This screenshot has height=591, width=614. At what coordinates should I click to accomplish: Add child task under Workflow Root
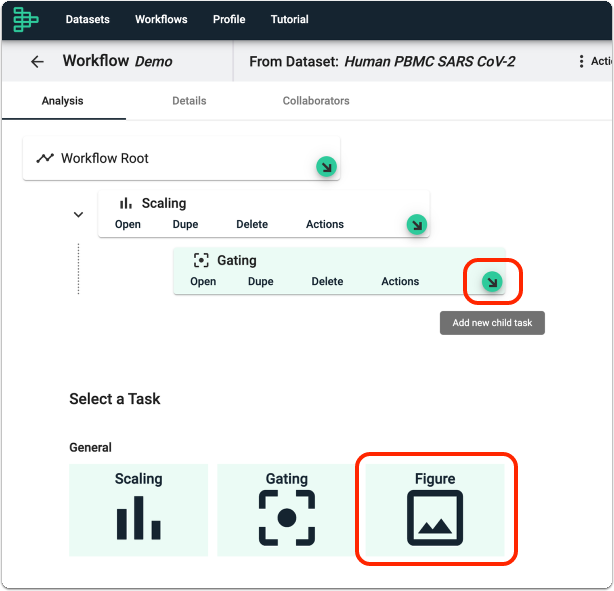[x=326, y=167]
